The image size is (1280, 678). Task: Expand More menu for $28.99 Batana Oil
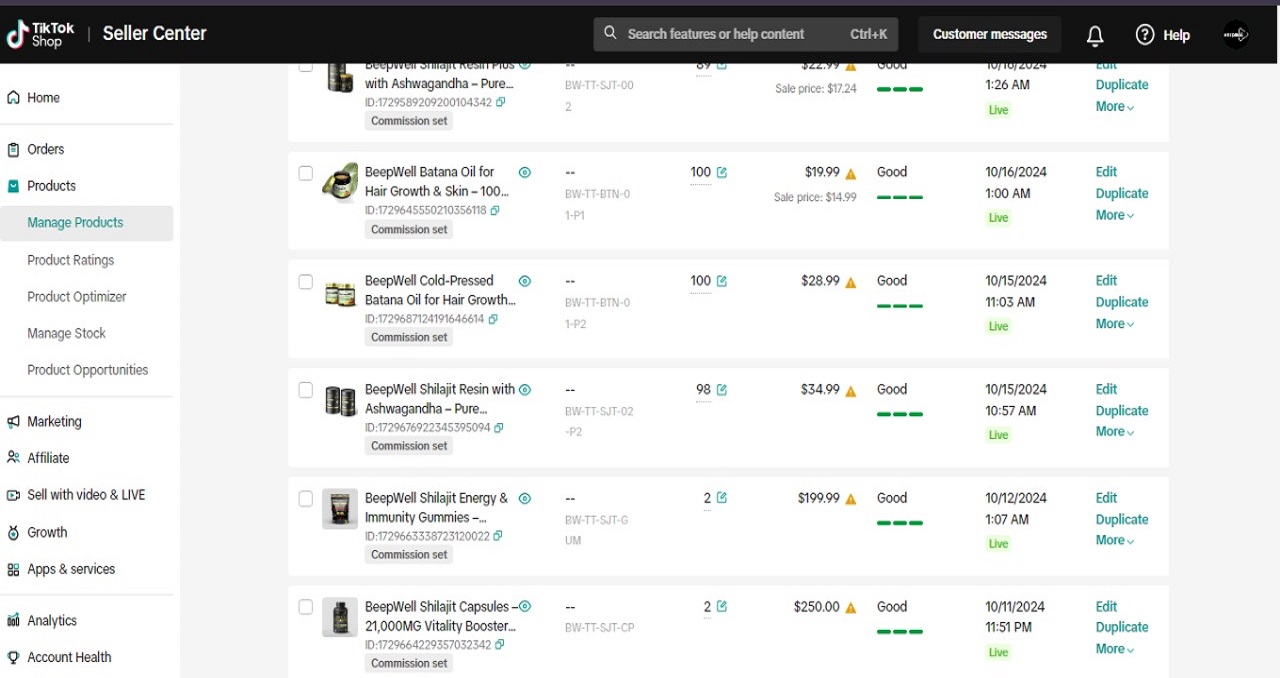[1114, 324]
